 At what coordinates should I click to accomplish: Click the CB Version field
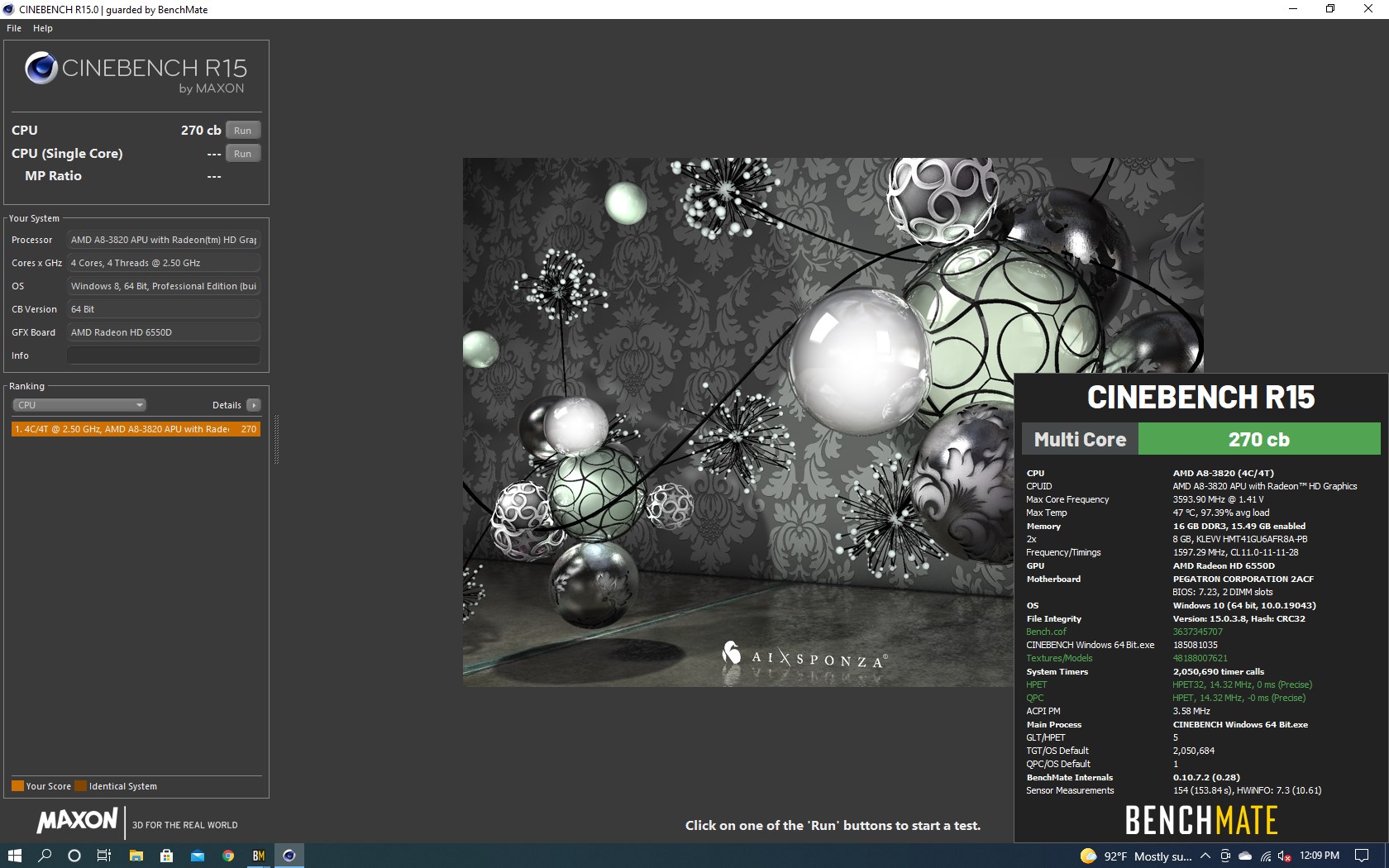click(164, 309)
